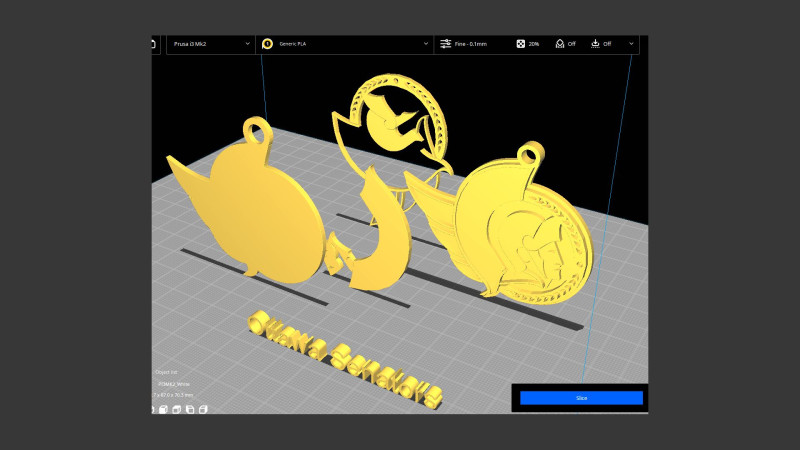800x450 pixels.
Task: Click the 20% infill density icon
Action: click(521, 44)
